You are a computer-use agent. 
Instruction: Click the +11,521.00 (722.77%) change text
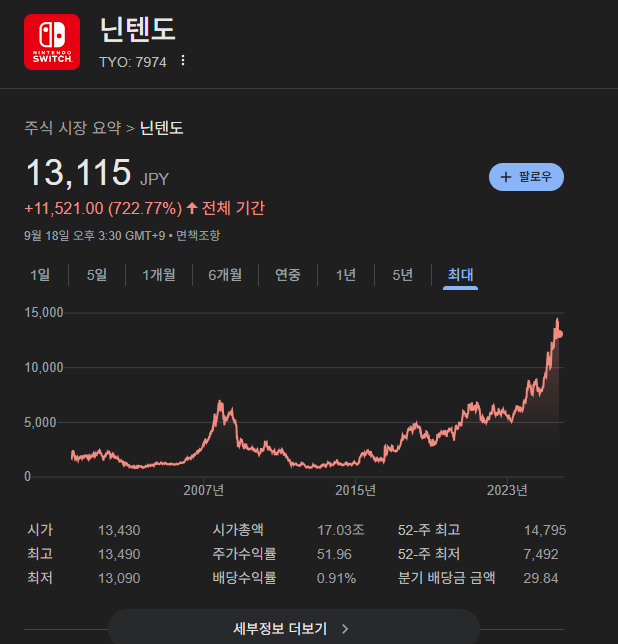[103, 208]
